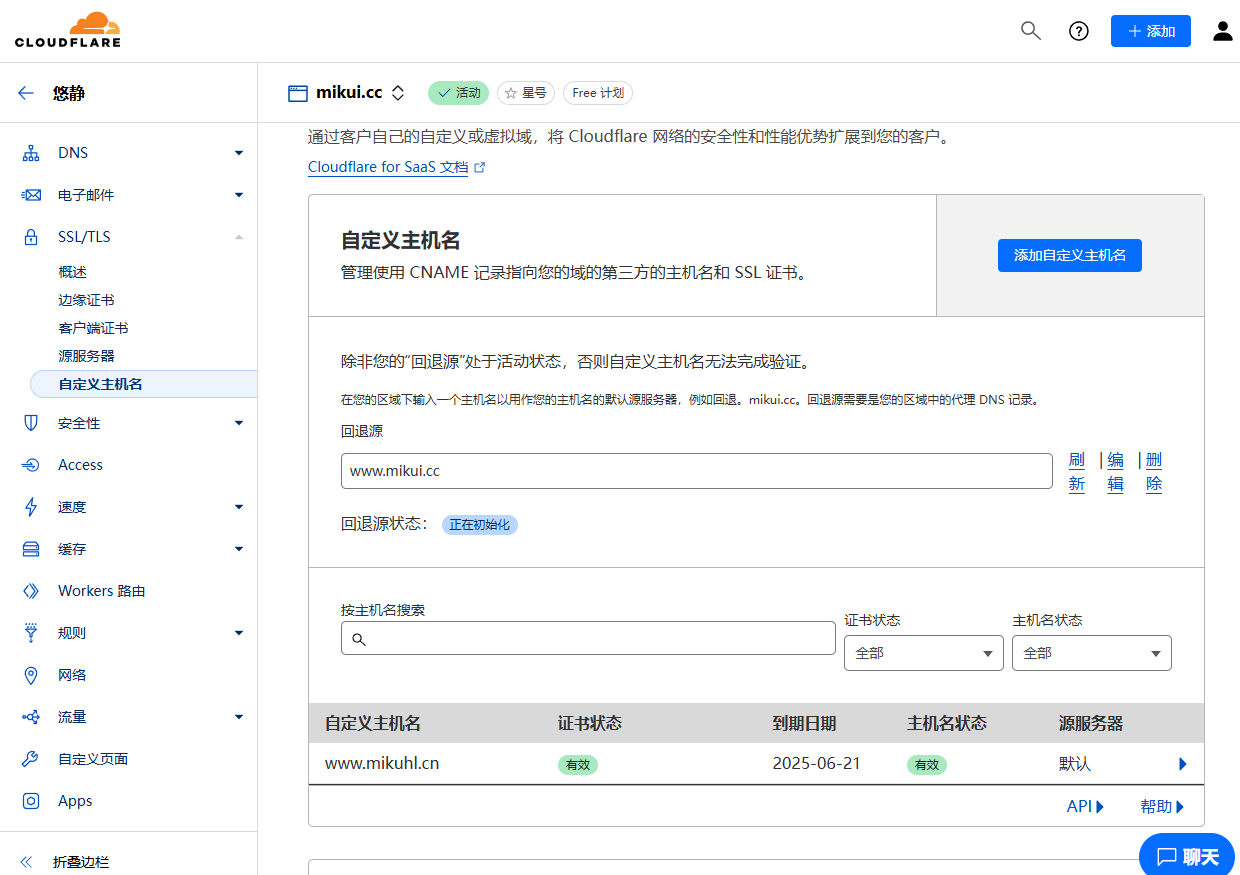Click the 2025-06-21 expiry date cell
The height and width of the screenshot is (875, 1240).
(x=816, y=763)
